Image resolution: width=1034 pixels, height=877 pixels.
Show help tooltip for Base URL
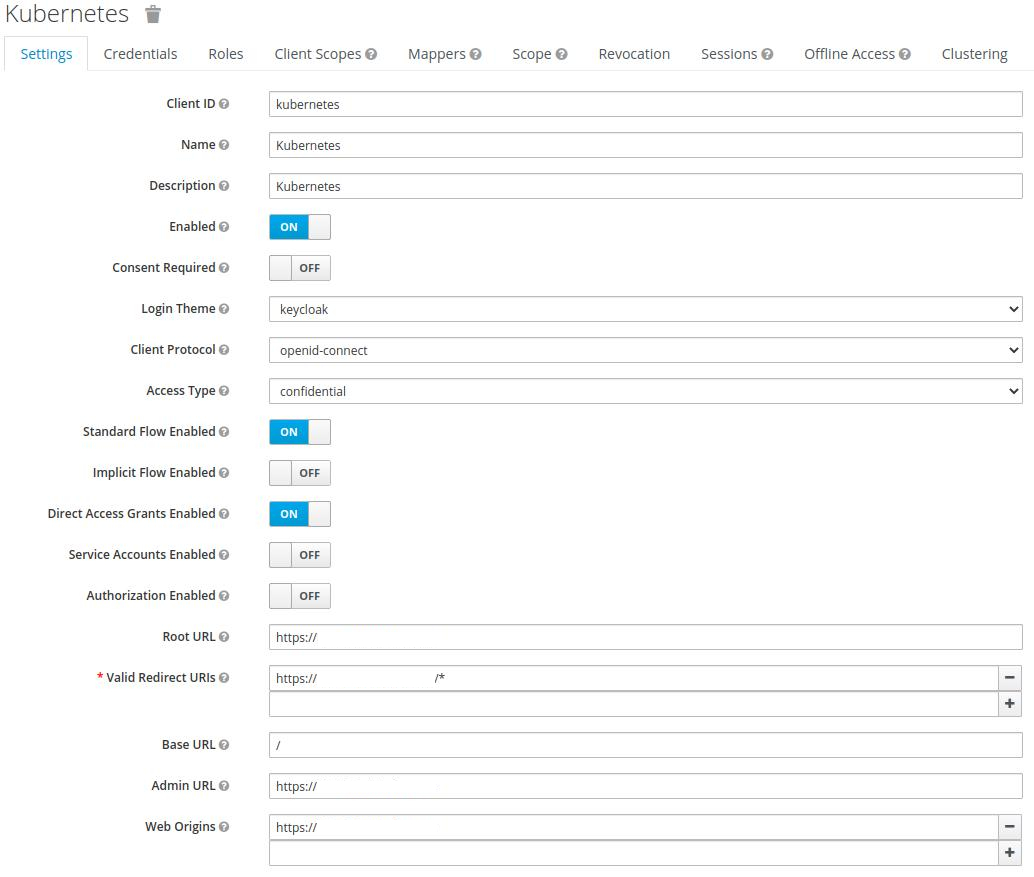click(x=224, y=744)
